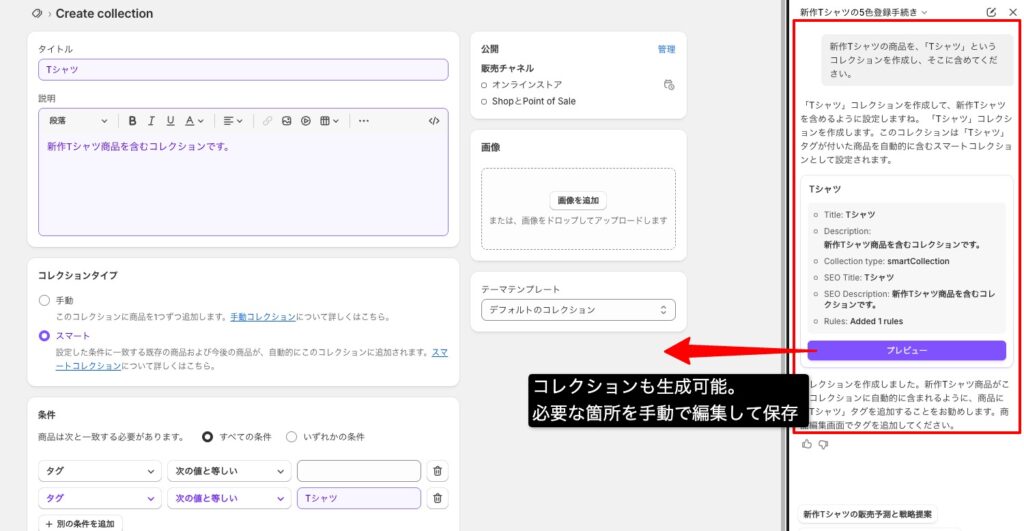Choose the いずれかの条件 radio option
This screenshot has height=531, width=1024.
[292, 436]
